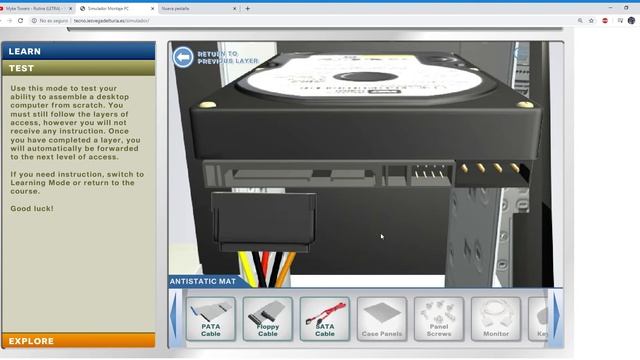This screenshot has width=640, height=360.
Task: Click the red extension icon in toolbar
Action: point(605,20)
